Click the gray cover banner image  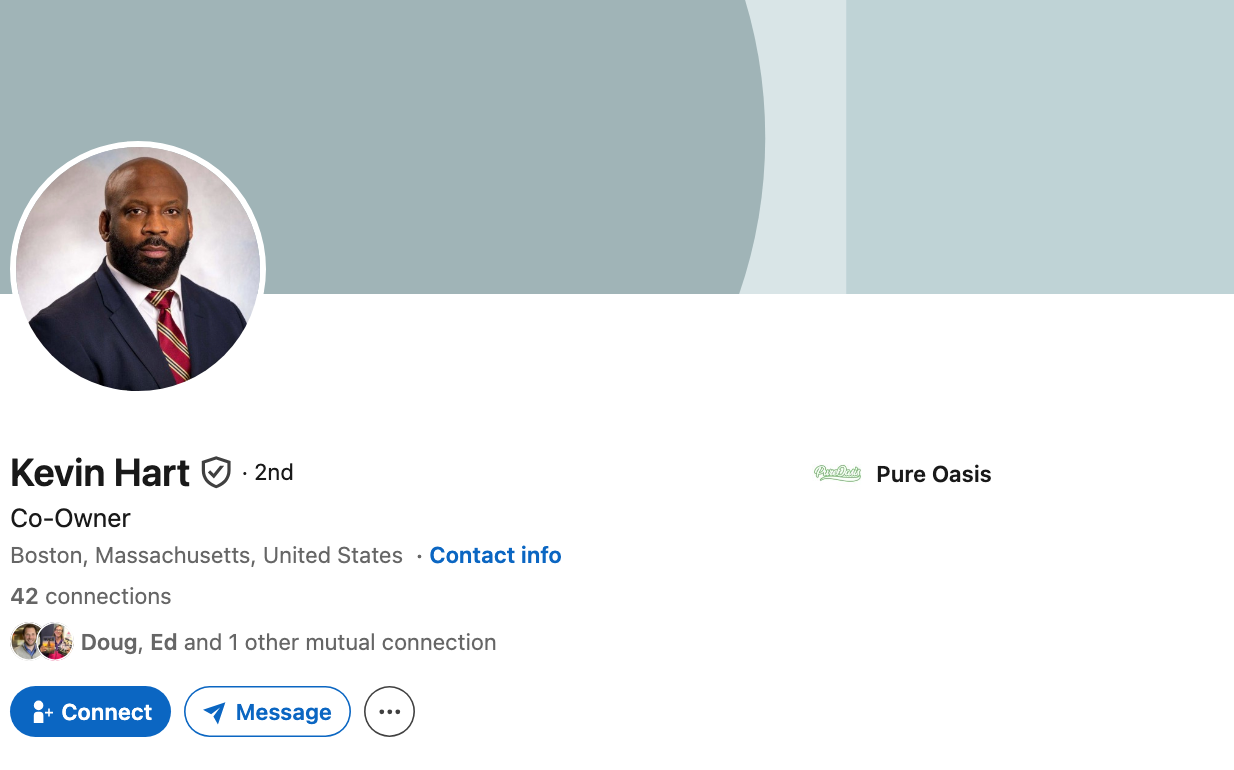[600, 120]
